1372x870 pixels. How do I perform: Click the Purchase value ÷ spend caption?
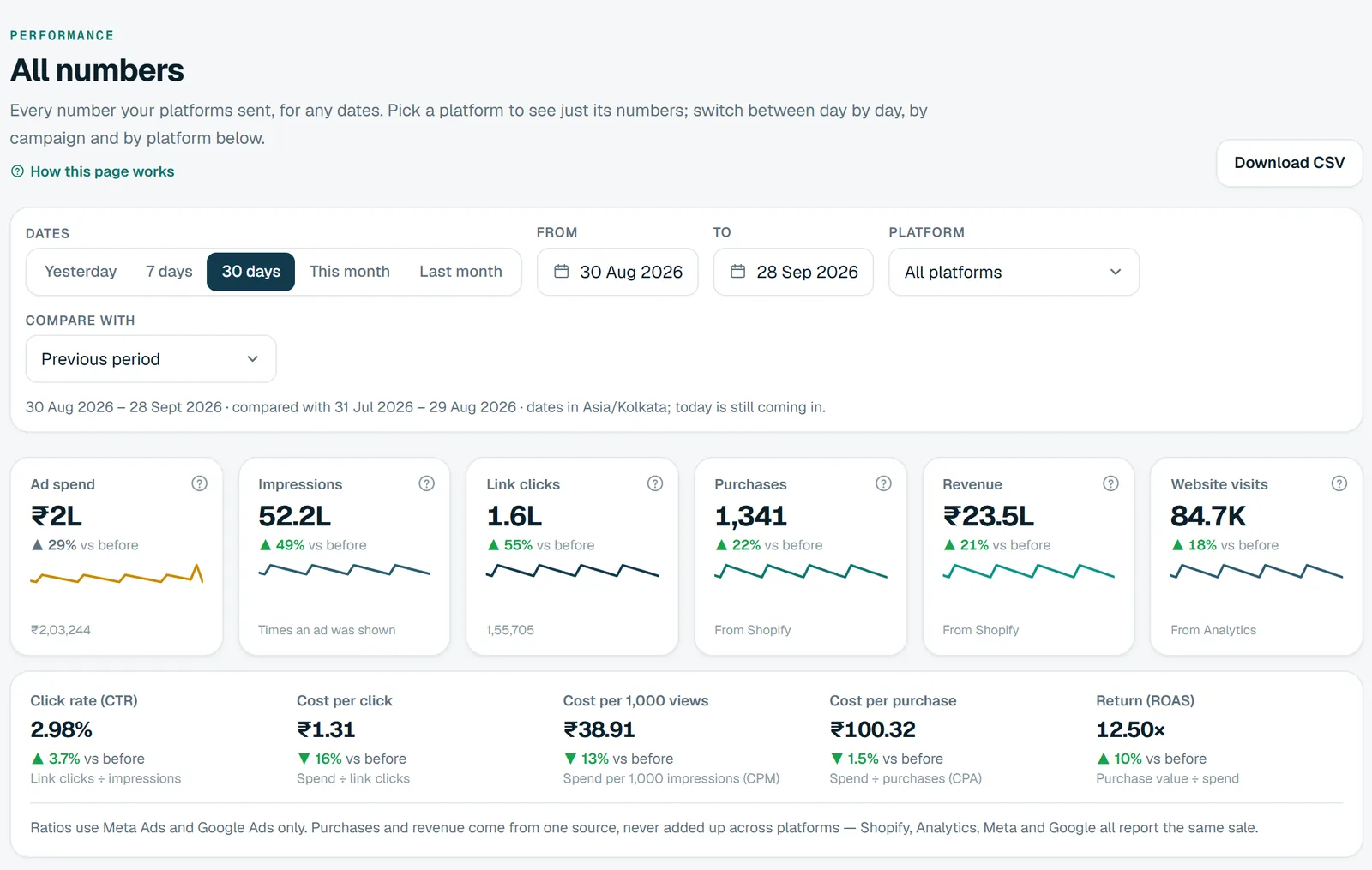(1167, 778)
